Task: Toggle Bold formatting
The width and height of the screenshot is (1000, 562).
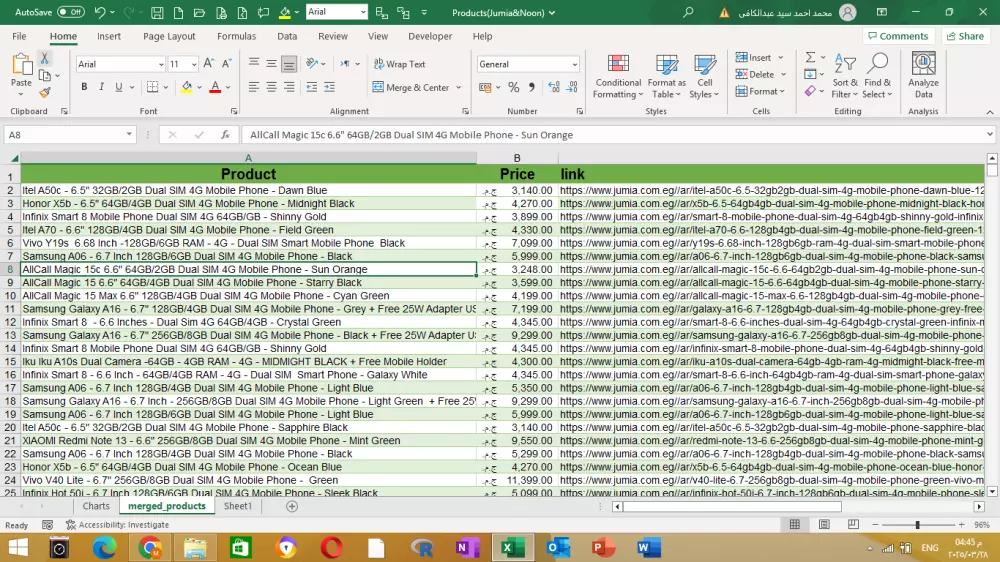Action: tap(84, 88)
